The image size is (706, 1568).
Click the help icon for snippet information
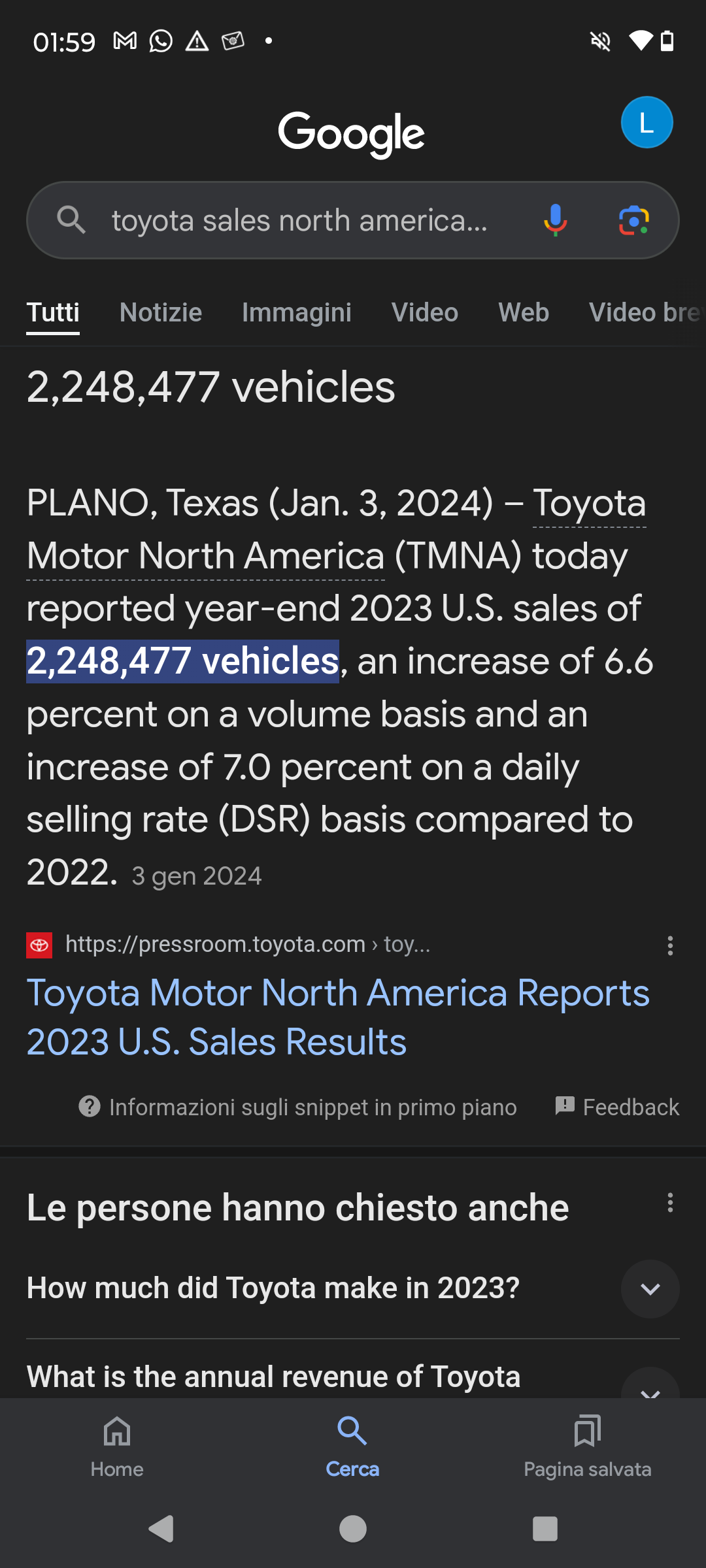coord(90,1107)
